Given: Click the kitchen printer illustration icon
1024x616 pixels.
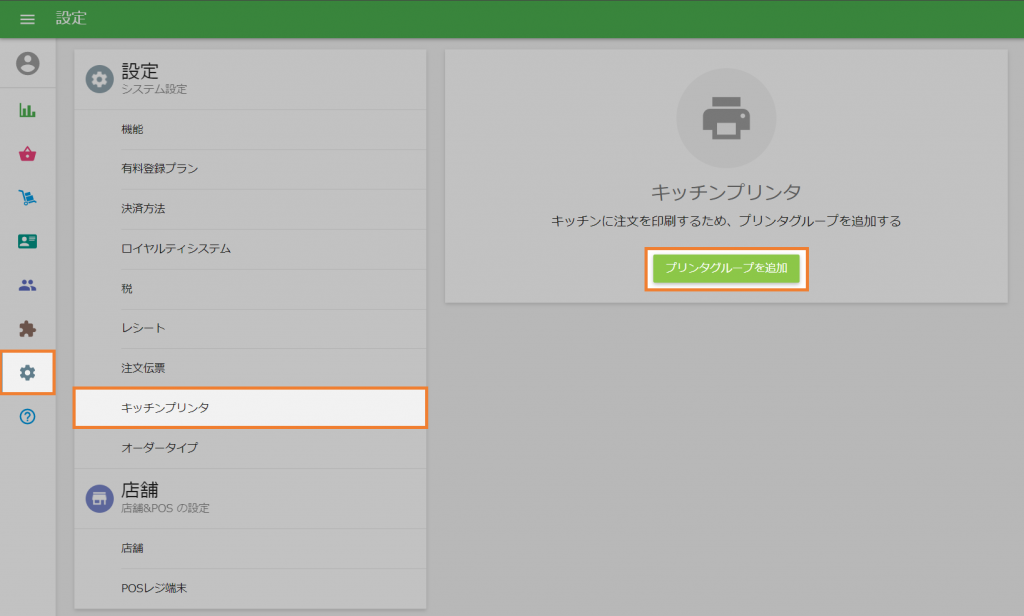Looking at the screenshot, I should coord(727,118).
